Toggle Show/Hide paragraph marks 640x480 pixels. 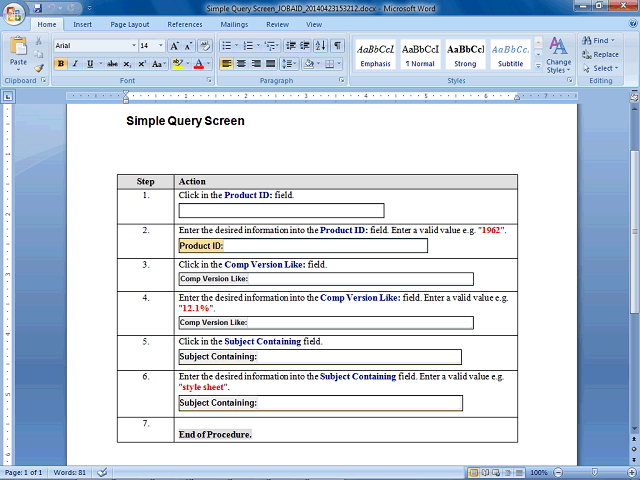tap(337, 45)
